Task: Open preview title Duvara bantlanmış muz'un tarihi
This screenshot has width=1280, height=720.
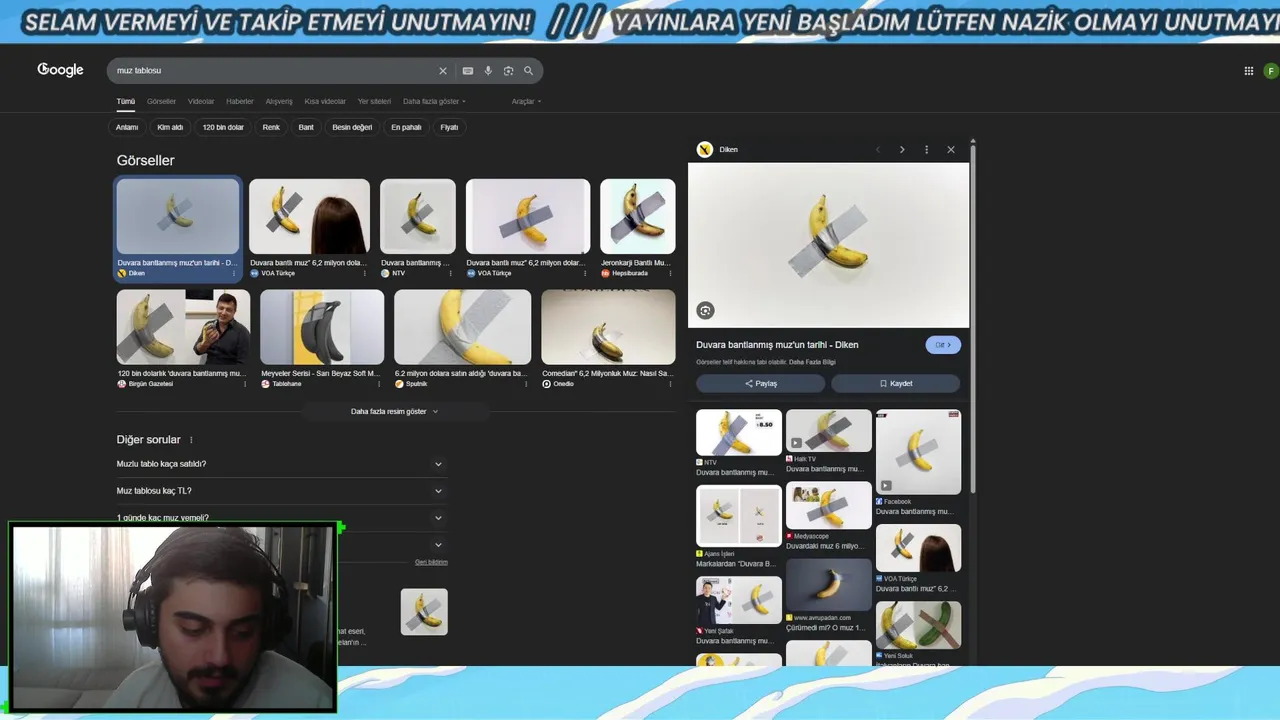Action: [x=777, y=345]
